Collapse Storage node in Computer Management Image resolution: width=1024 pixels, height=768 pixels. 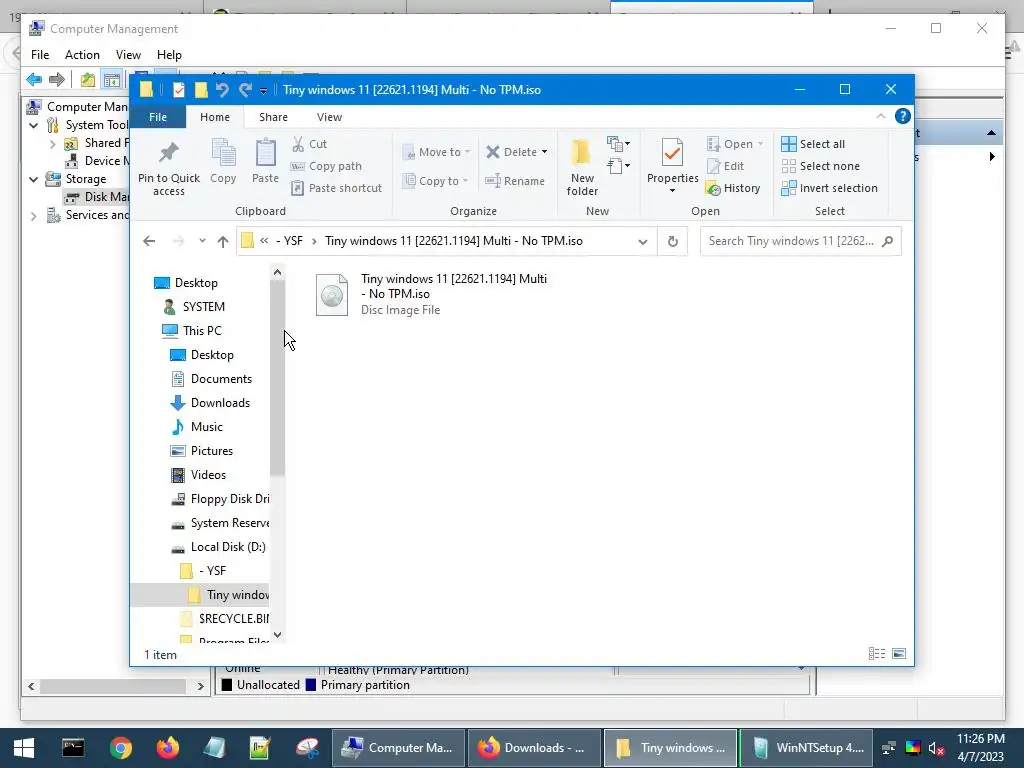[34, 179]
